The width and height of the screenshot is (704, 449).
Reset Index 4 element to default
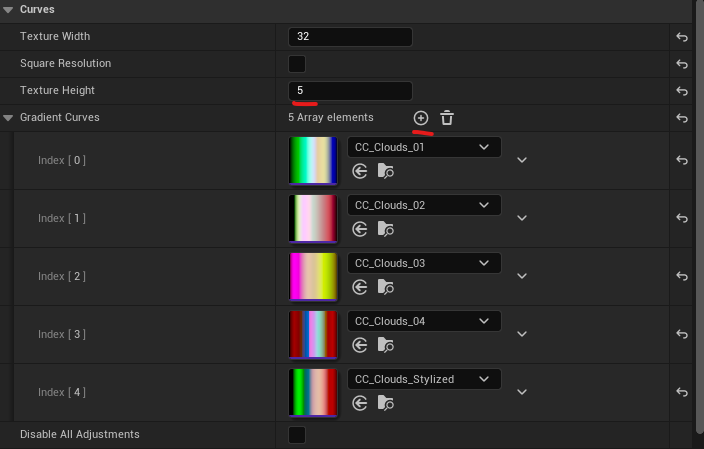(682, 392)
